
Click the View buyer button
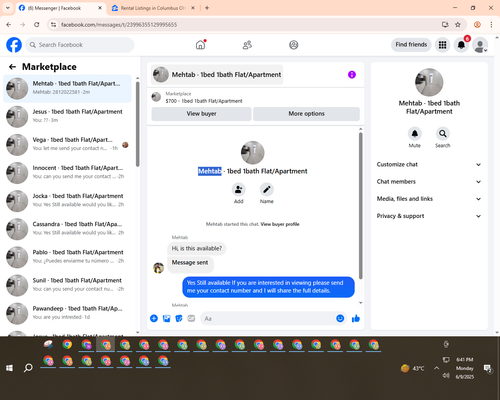(201, 114)
